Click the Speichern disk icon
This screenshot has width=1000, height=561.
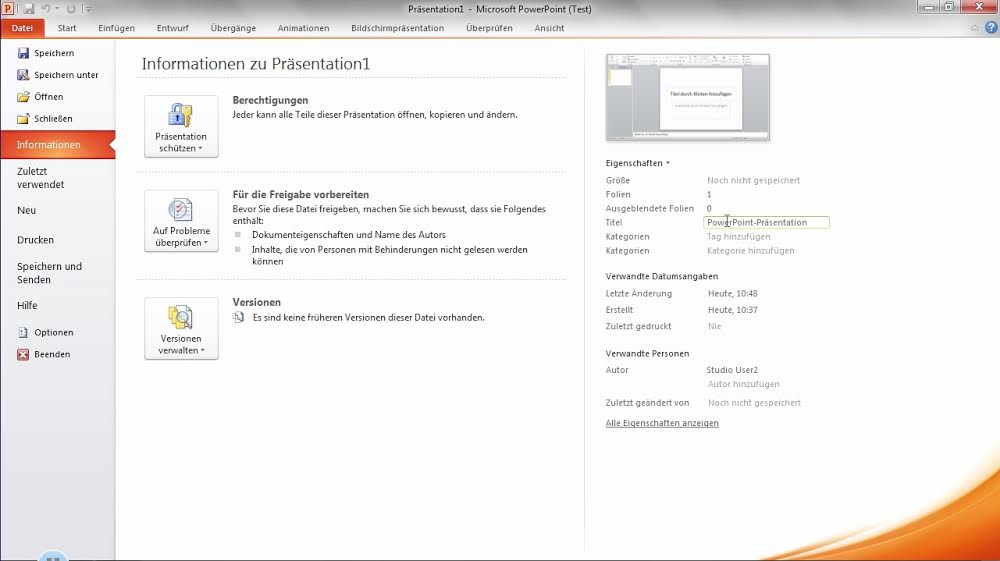tap(23, 53)
